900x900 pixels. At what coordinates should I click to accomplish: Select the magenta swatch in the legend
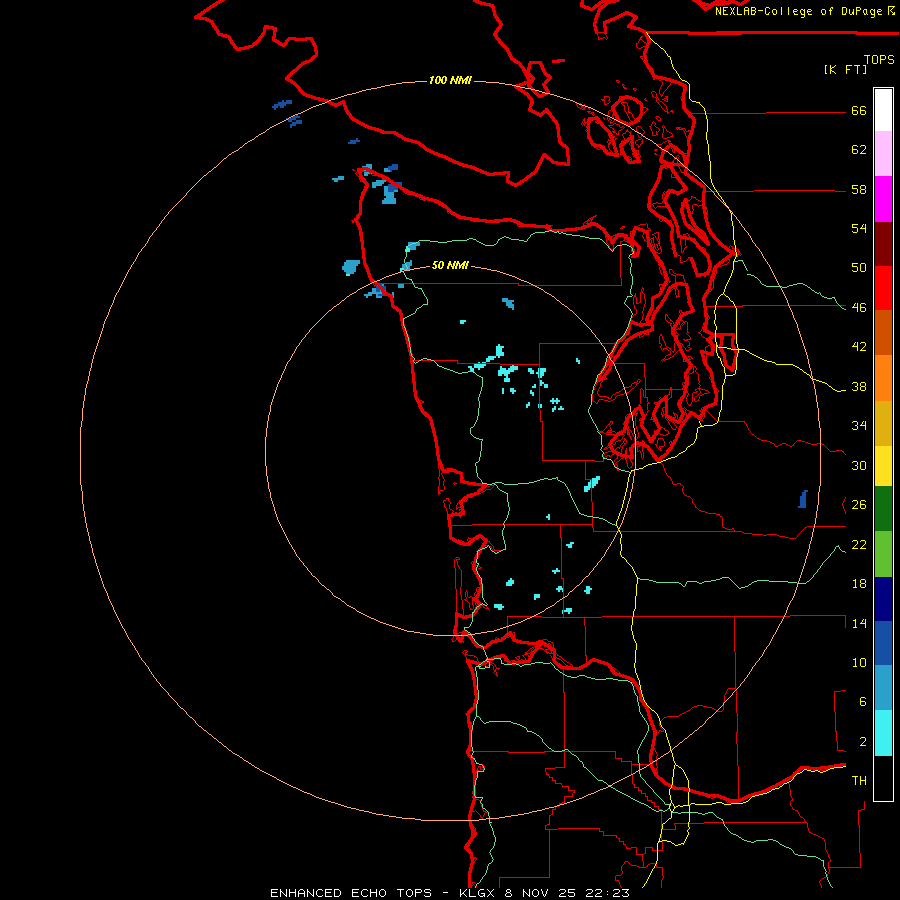(x=883, y=199)
